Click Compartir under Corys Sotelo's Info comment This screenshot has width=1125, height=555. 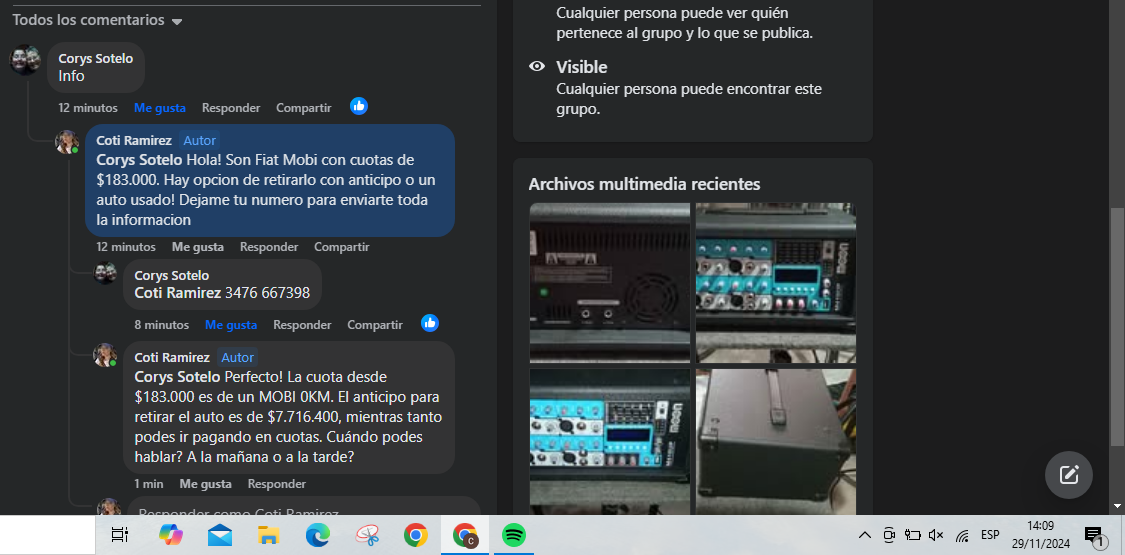click(x=303, y=108)
